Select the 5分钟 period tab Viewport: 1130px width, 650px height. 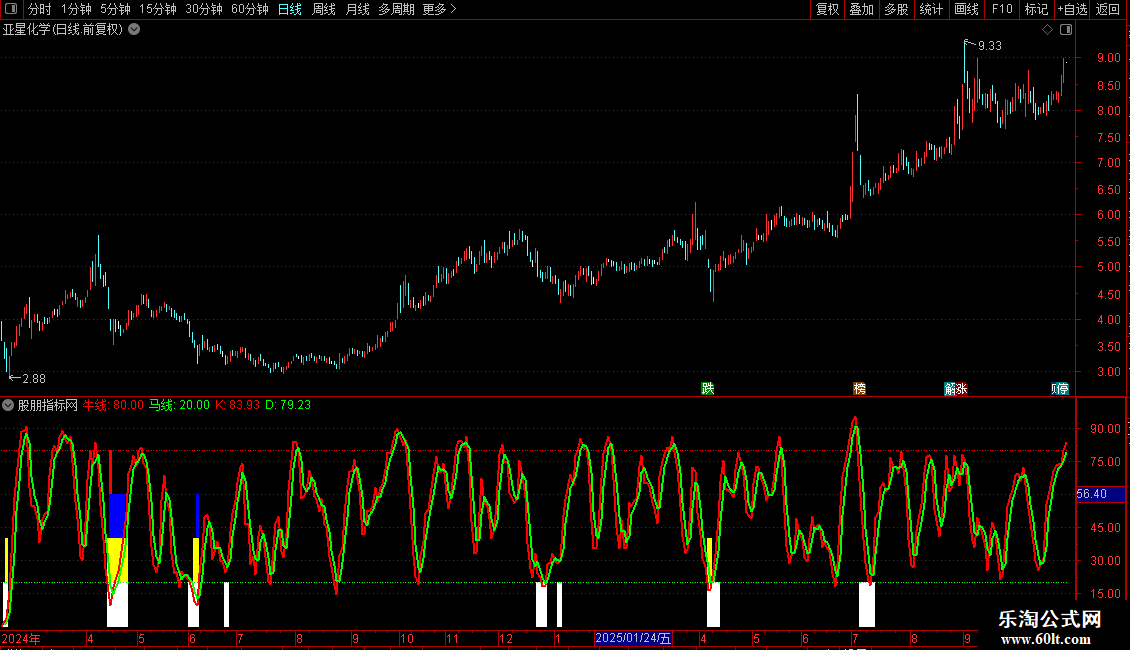click(115, 9)
